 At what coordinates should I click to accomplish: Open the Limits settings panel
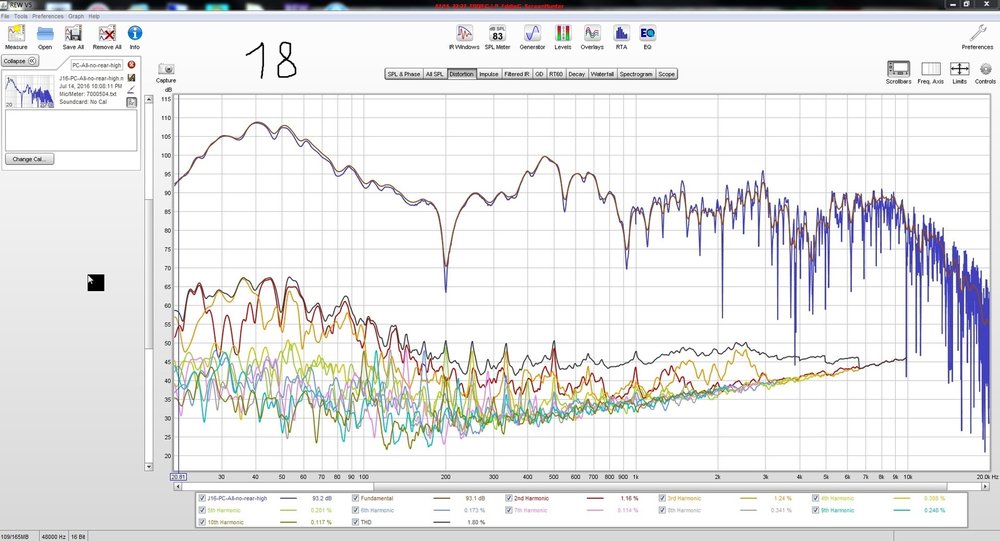tap(959, 69)
